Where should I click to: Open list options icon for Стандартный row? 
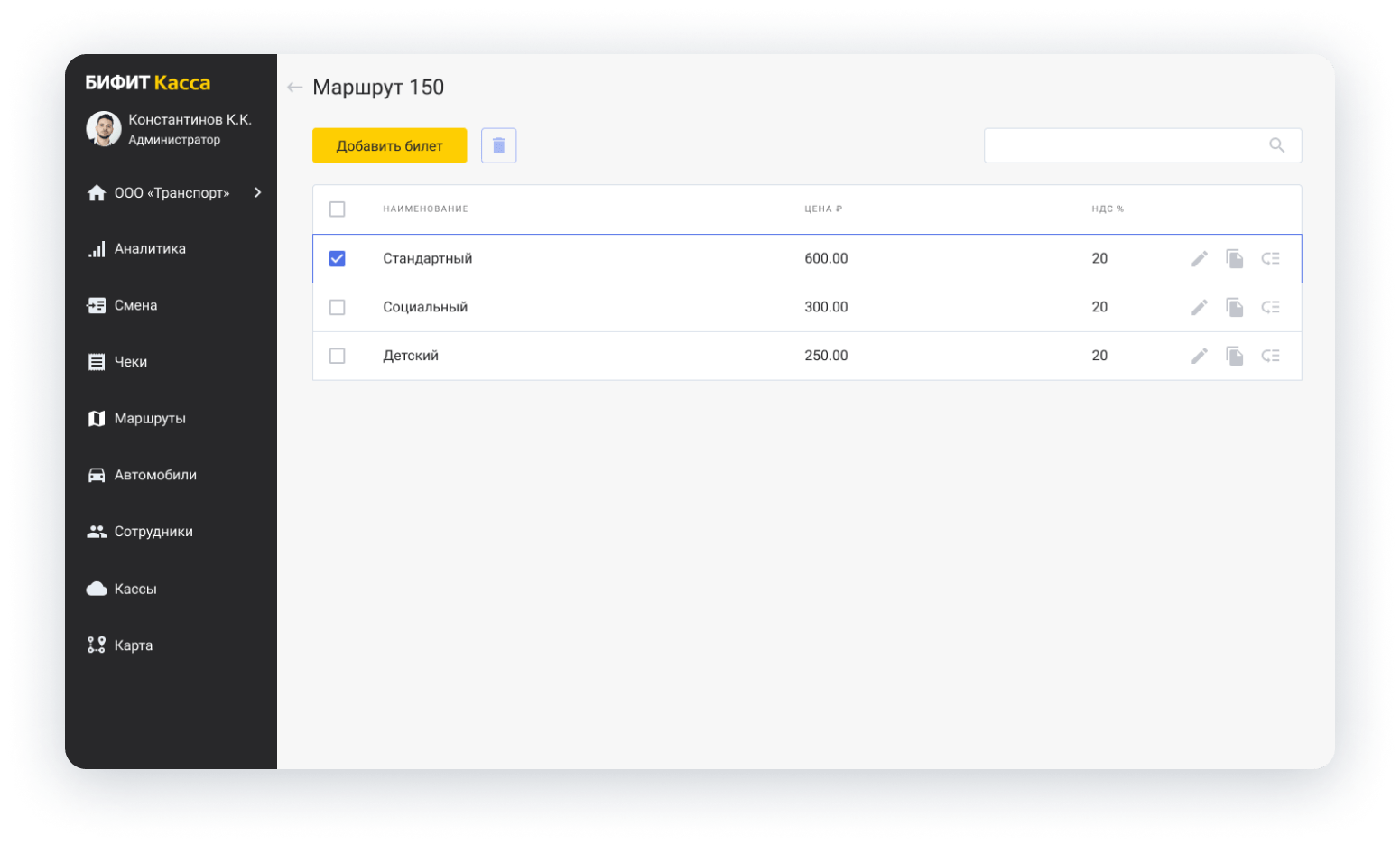pyautogui.click(x=1270, y=259)
